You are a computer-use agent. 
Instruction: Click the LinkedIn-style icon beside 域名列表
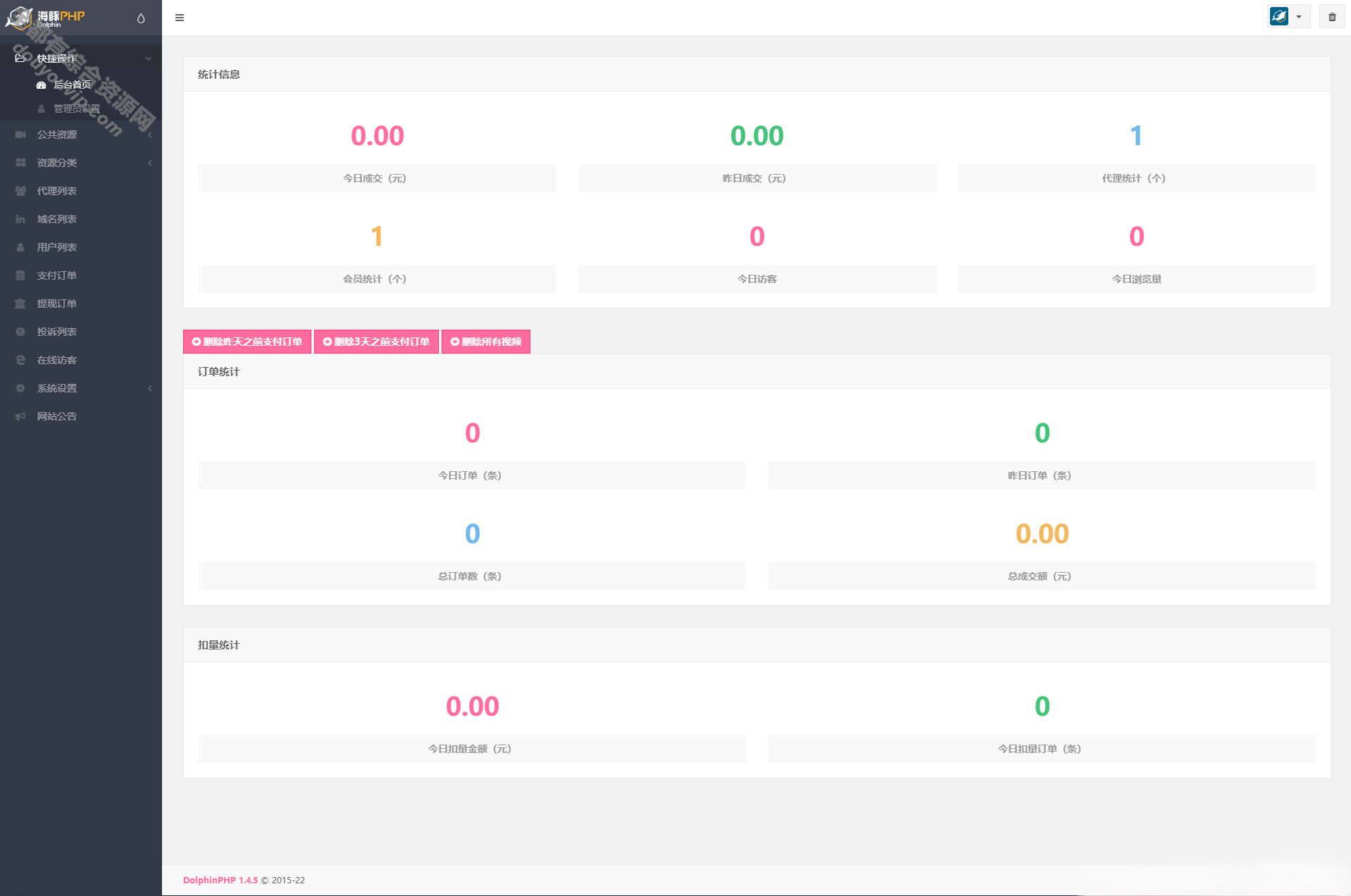20,219
